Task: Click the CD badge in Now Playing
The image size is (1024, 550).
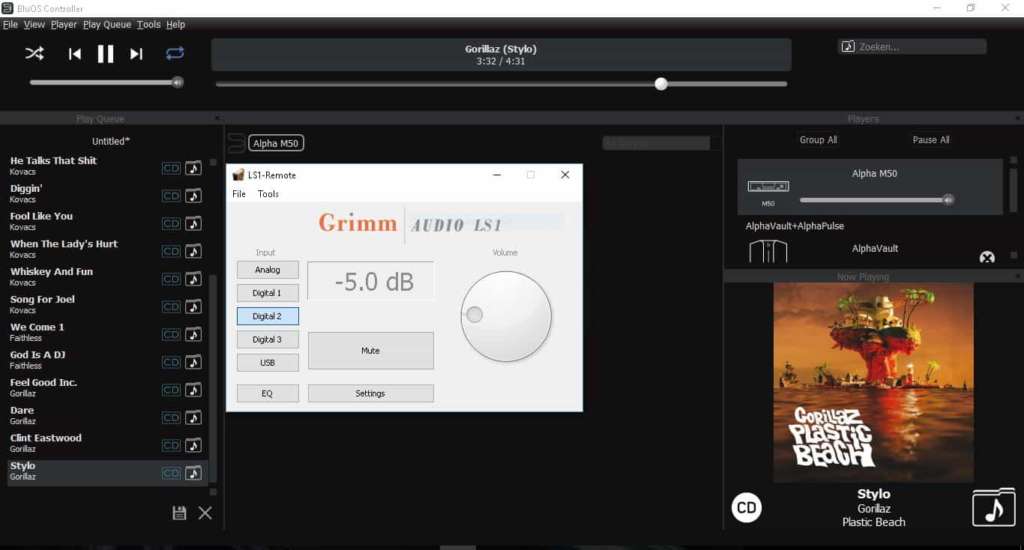Action: [746, 508]
